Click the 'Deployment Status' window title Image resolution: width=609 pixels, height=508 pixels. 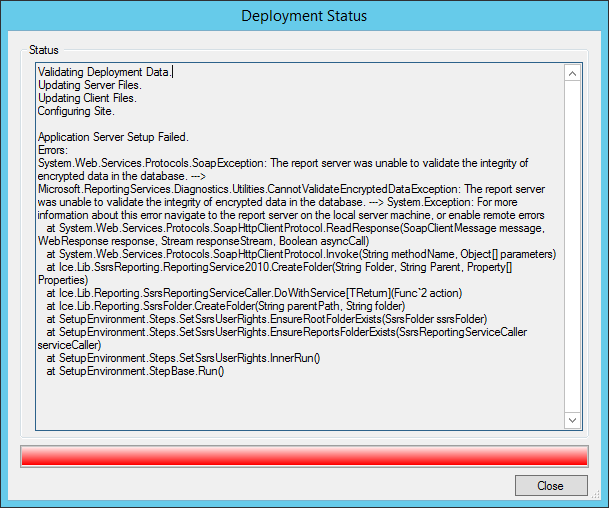coord(304,16)
